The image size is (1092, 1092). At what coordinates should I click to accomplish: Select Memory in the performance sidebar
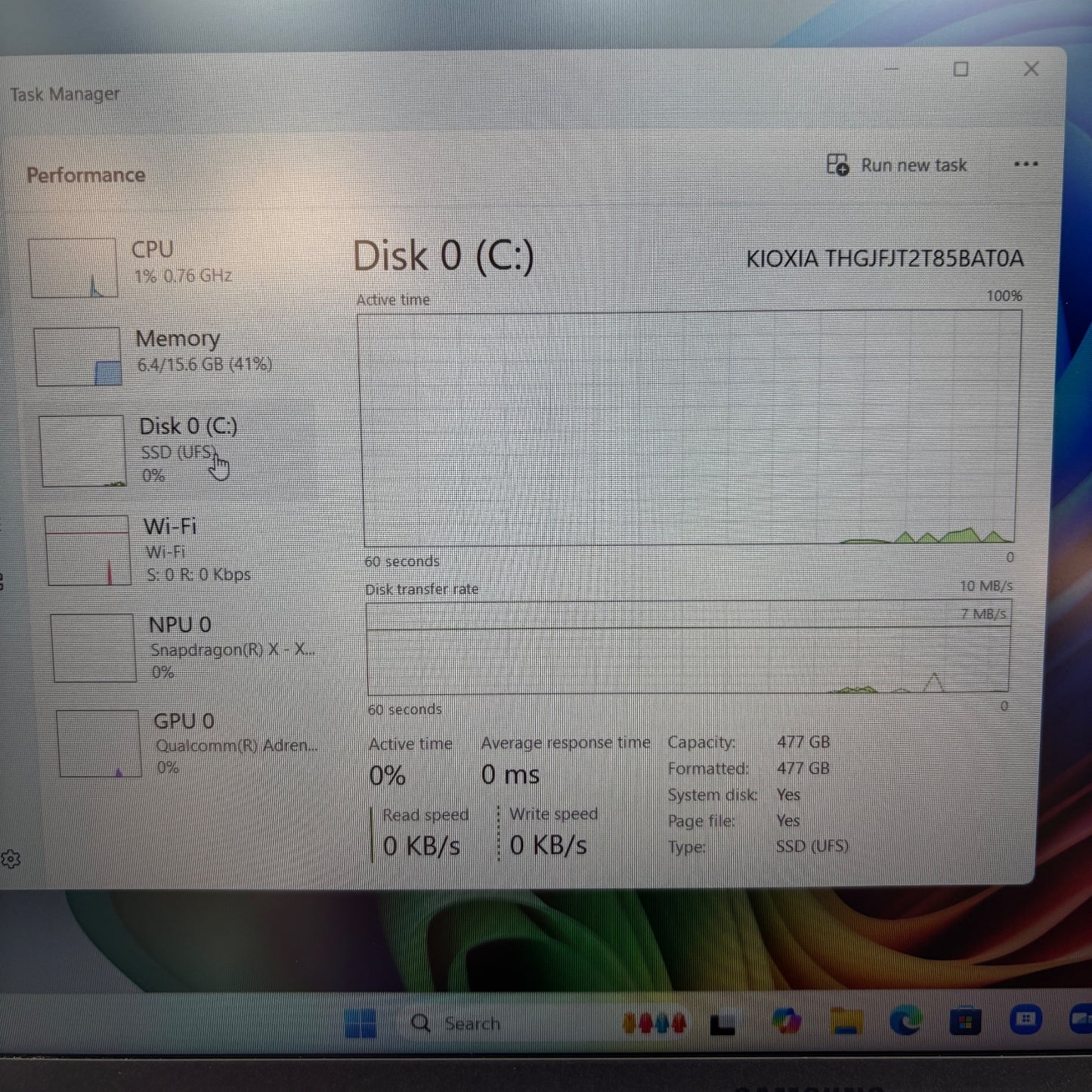tap(178, 351)
